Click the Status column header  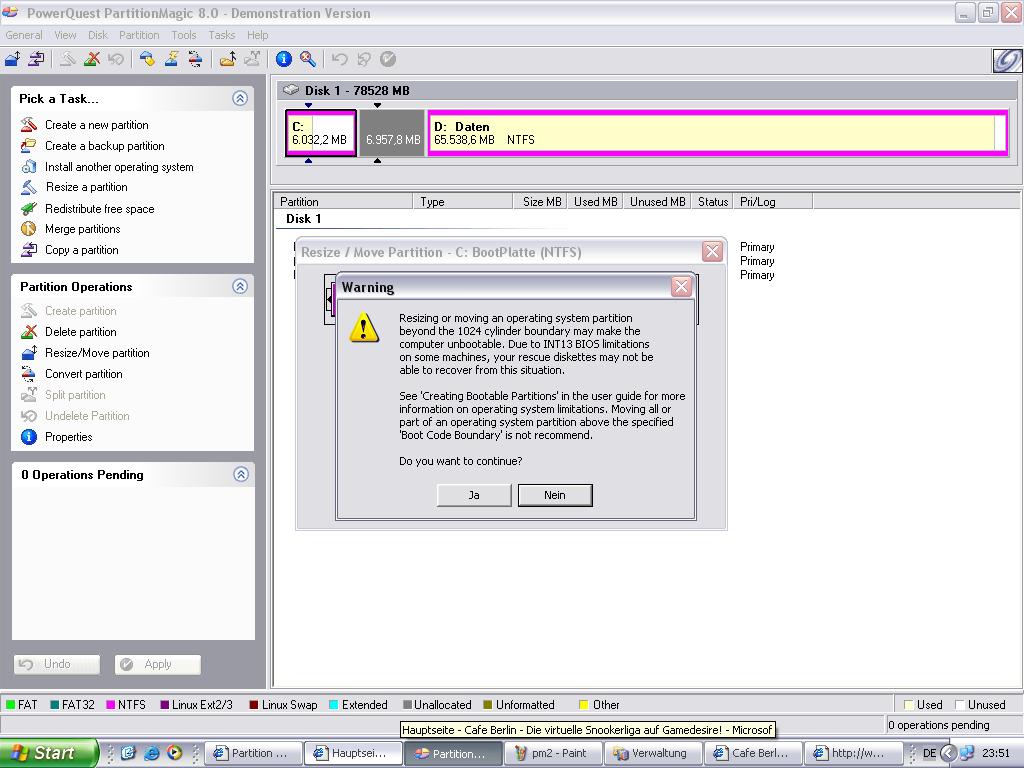click(712, 202)
